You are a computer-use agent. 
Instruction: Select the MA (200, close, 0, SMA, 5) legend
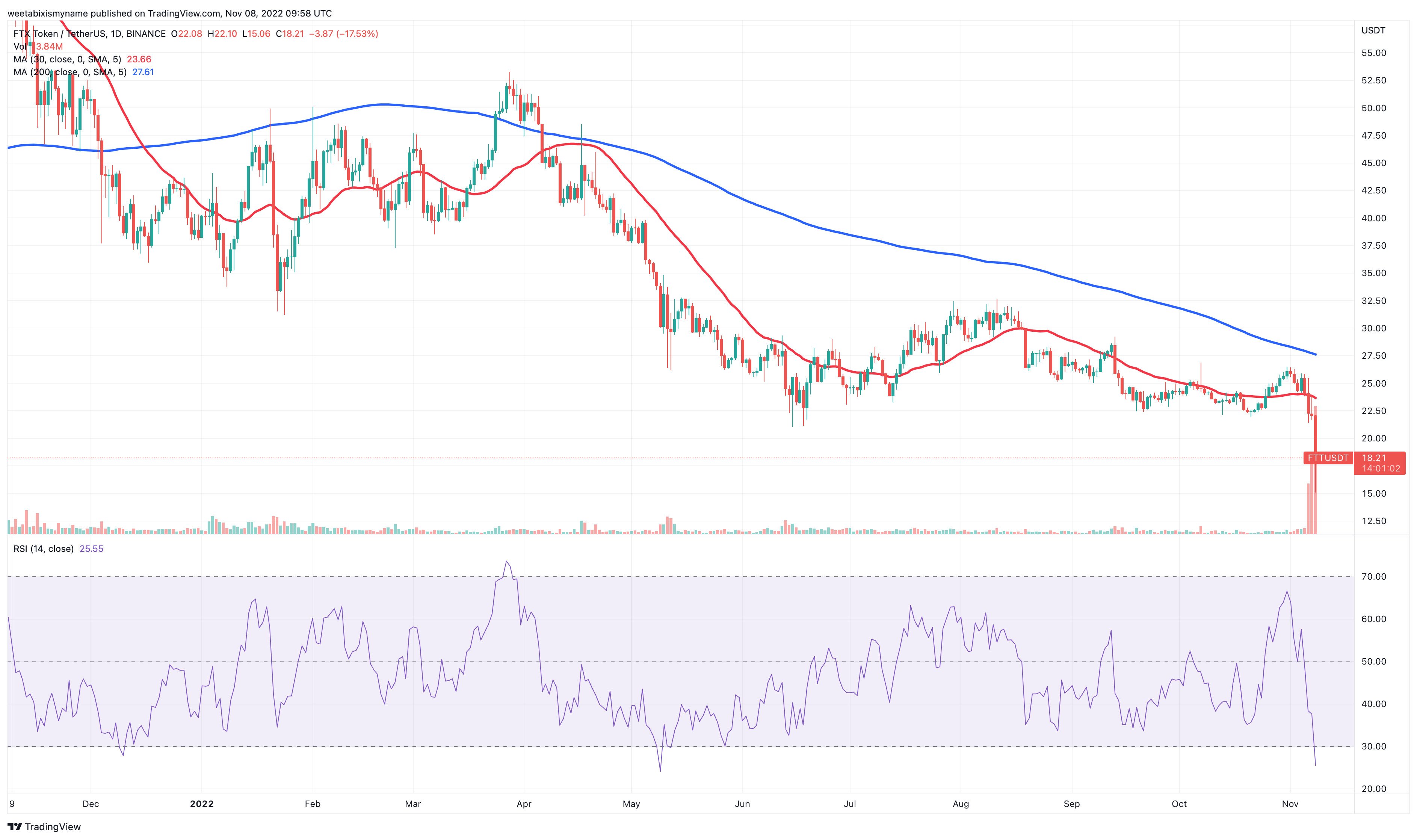point(69,72)
